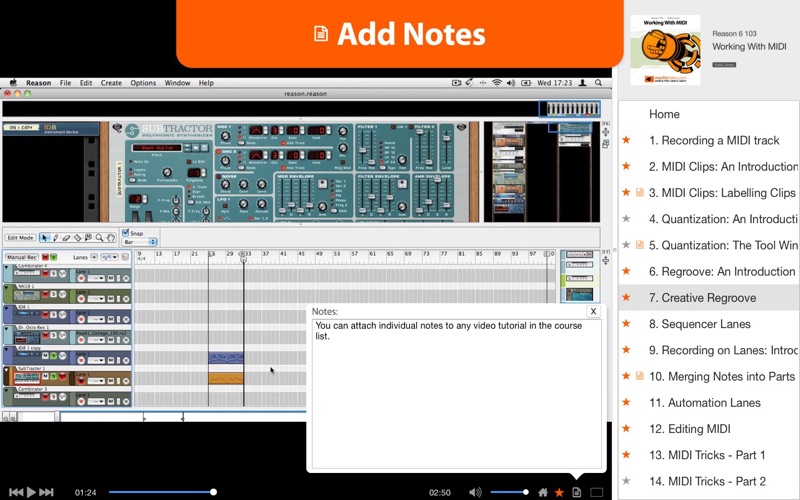This screenshot has height=500, width=800.
Task: Open the Options menu in Reason
Action: 143,83
